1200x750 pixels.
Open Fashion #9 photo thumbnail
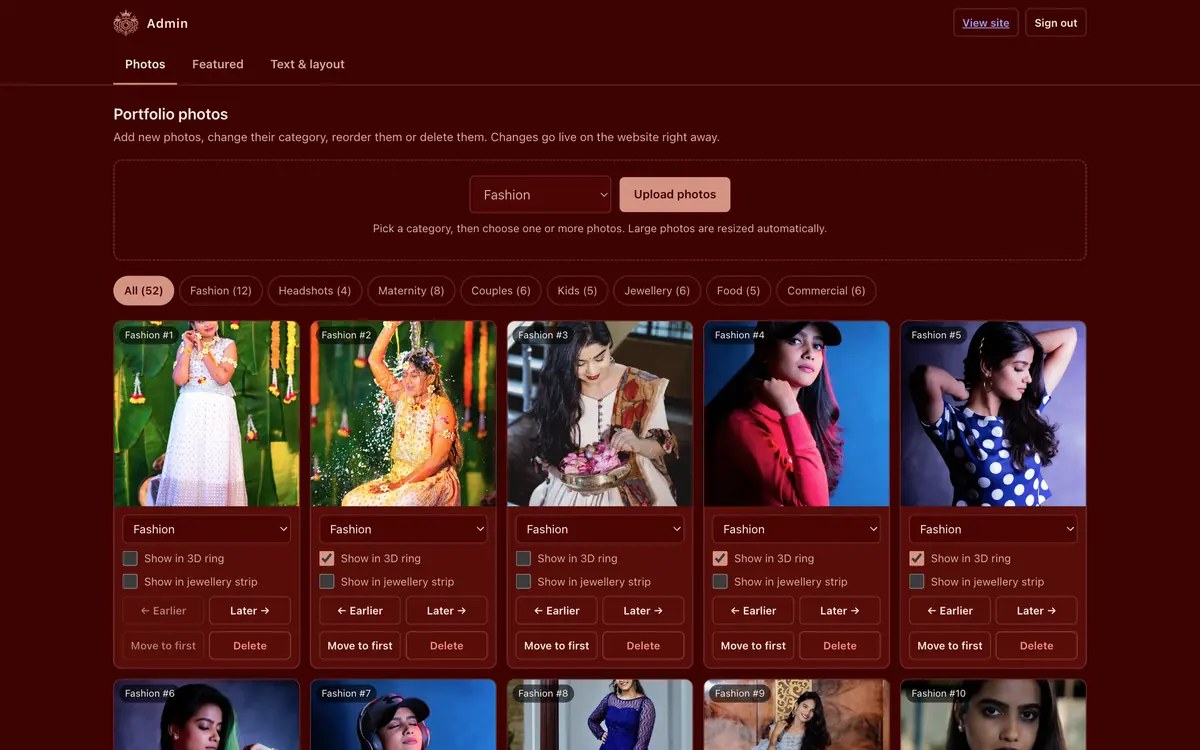pyautogui.click(x=797, y=715)
